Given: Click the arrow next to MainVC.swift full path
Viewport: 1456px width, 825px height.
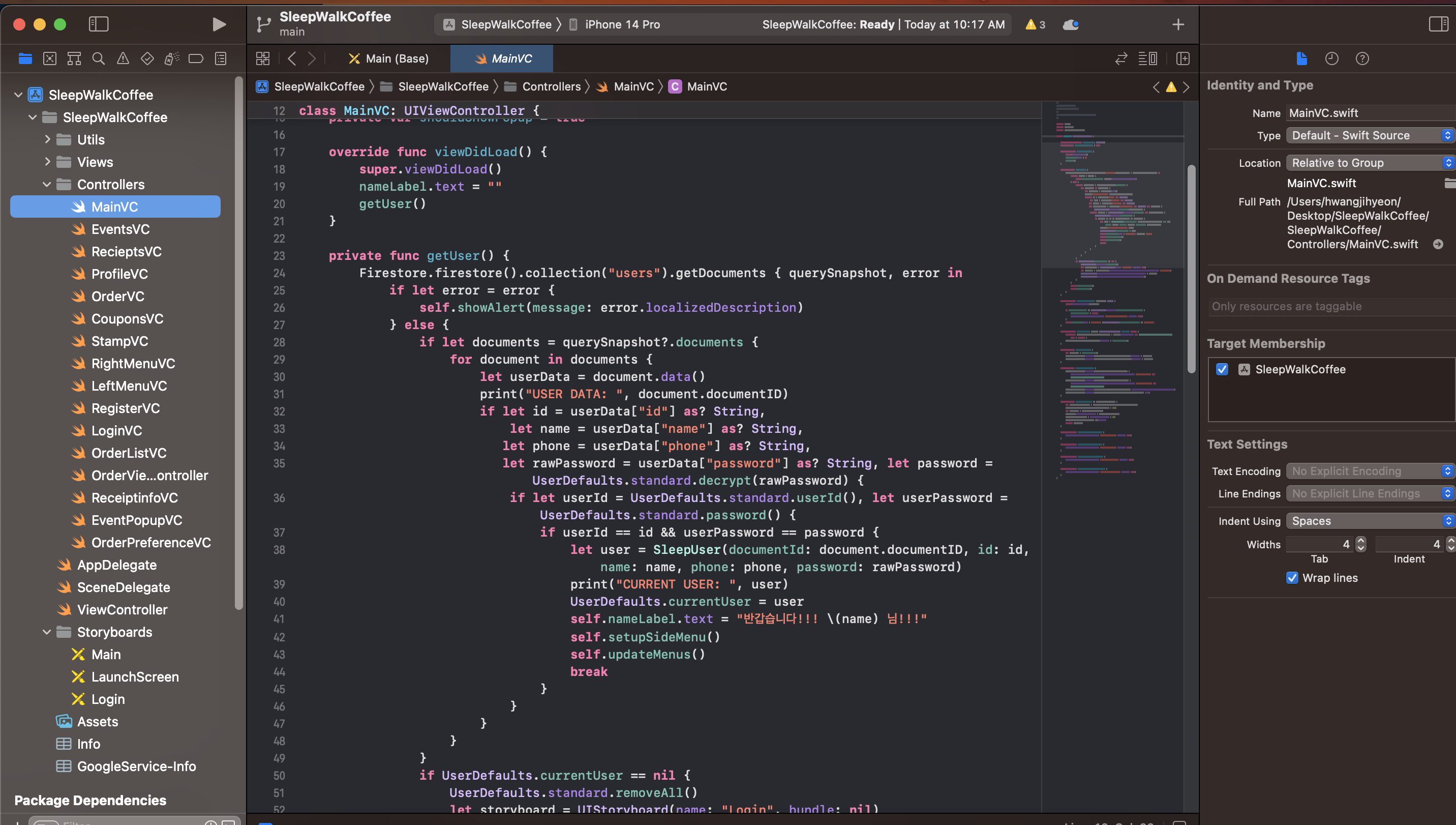Looking at the screenshot, I should click(1439, 244).
